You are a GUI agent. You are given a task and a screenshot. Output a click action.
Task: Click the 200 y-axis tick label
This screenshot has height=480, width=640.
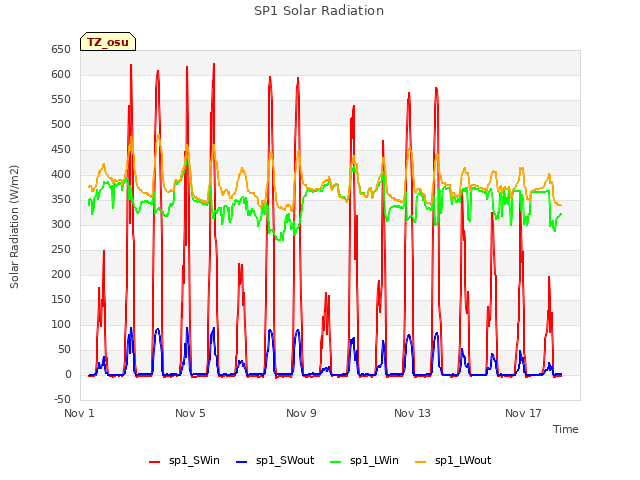(61, 274)
